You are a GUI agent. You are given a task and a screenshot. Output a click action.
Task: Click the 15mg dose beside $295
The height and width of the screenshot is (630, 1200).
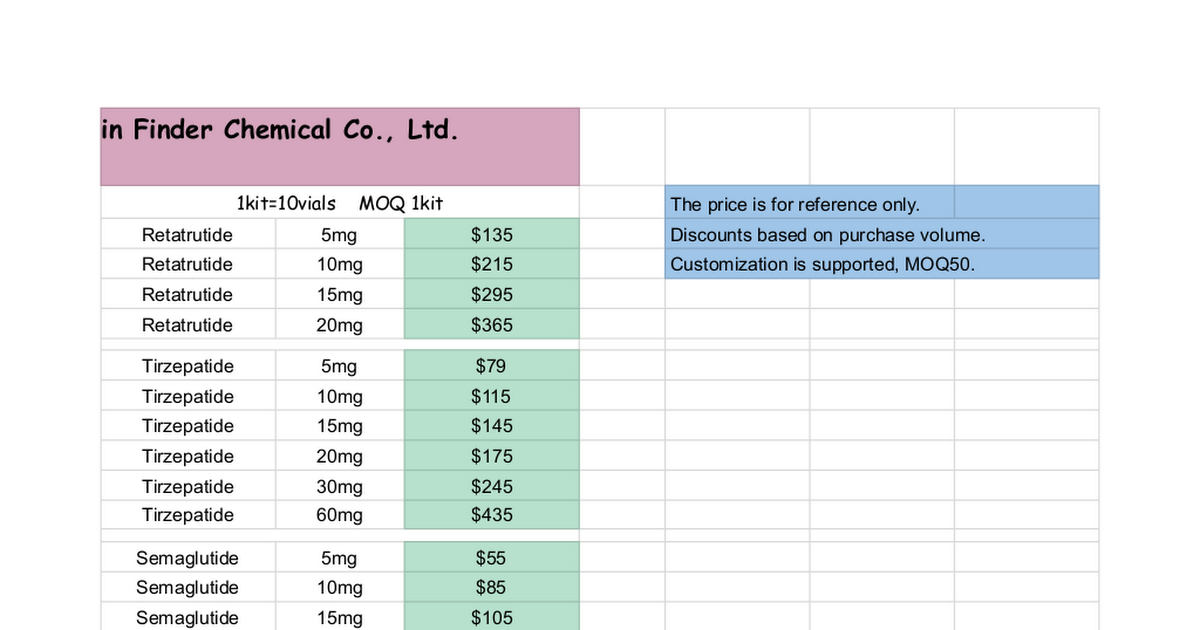point(339,295)
